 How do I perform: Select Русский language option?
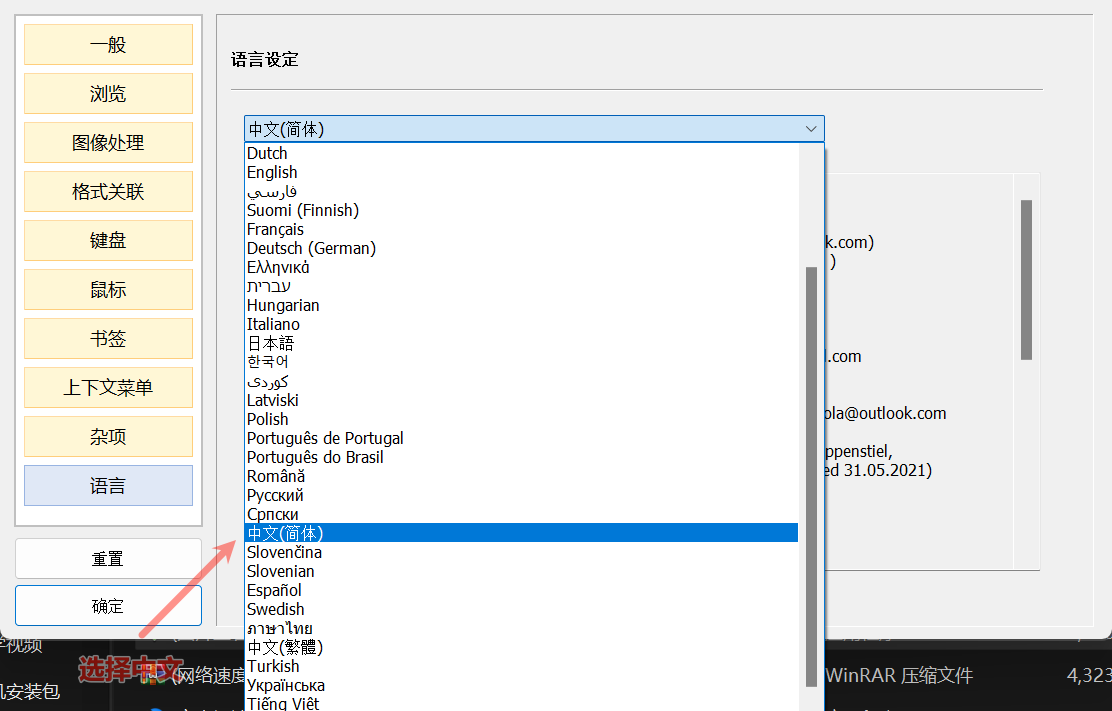pos(275,495)
